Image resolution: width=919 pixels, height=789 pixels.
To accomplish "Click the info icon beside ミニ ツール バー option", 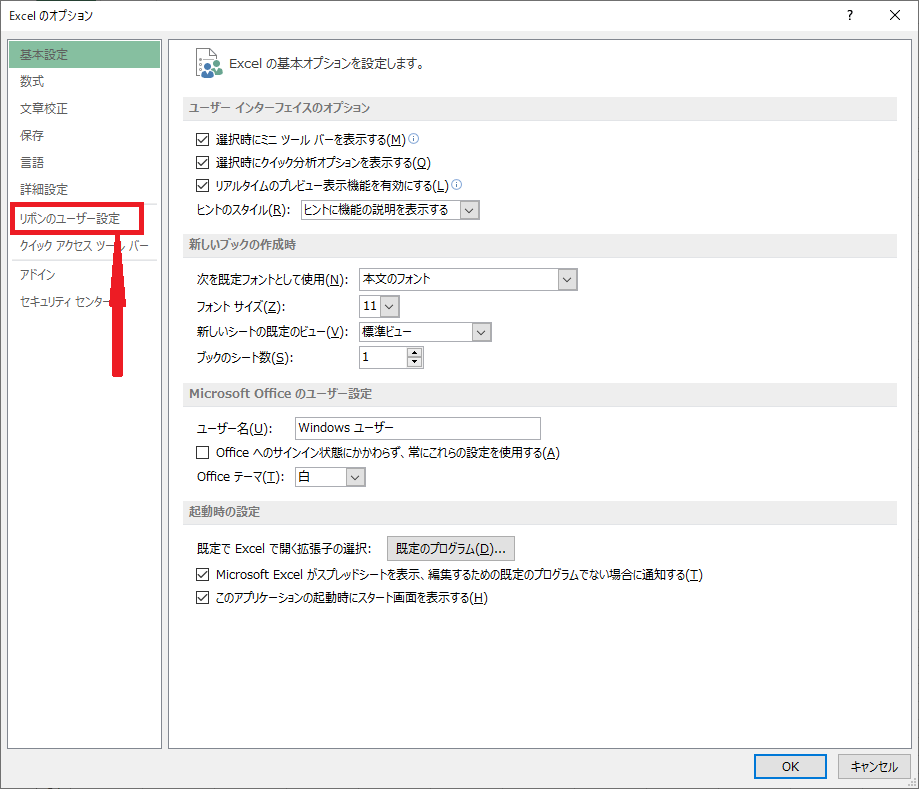I will (414, 139).
